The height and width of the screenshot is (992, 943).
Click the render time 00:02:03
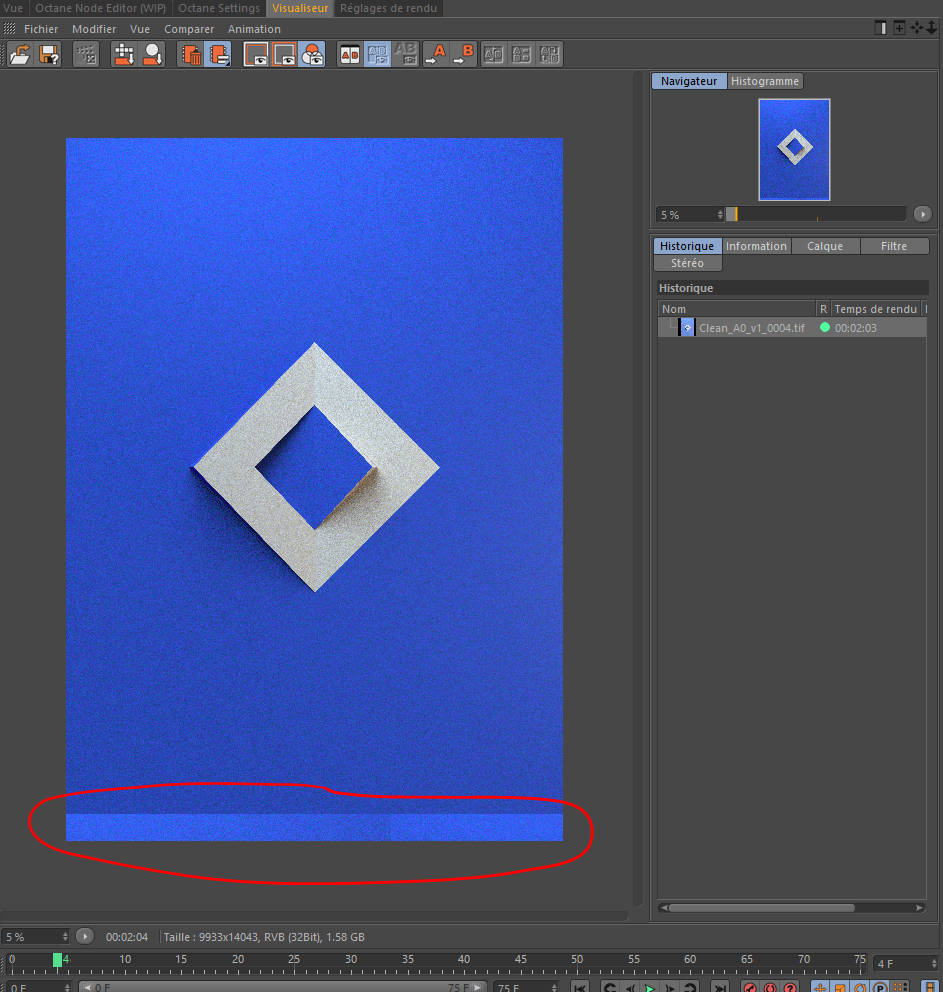(855, 328)
